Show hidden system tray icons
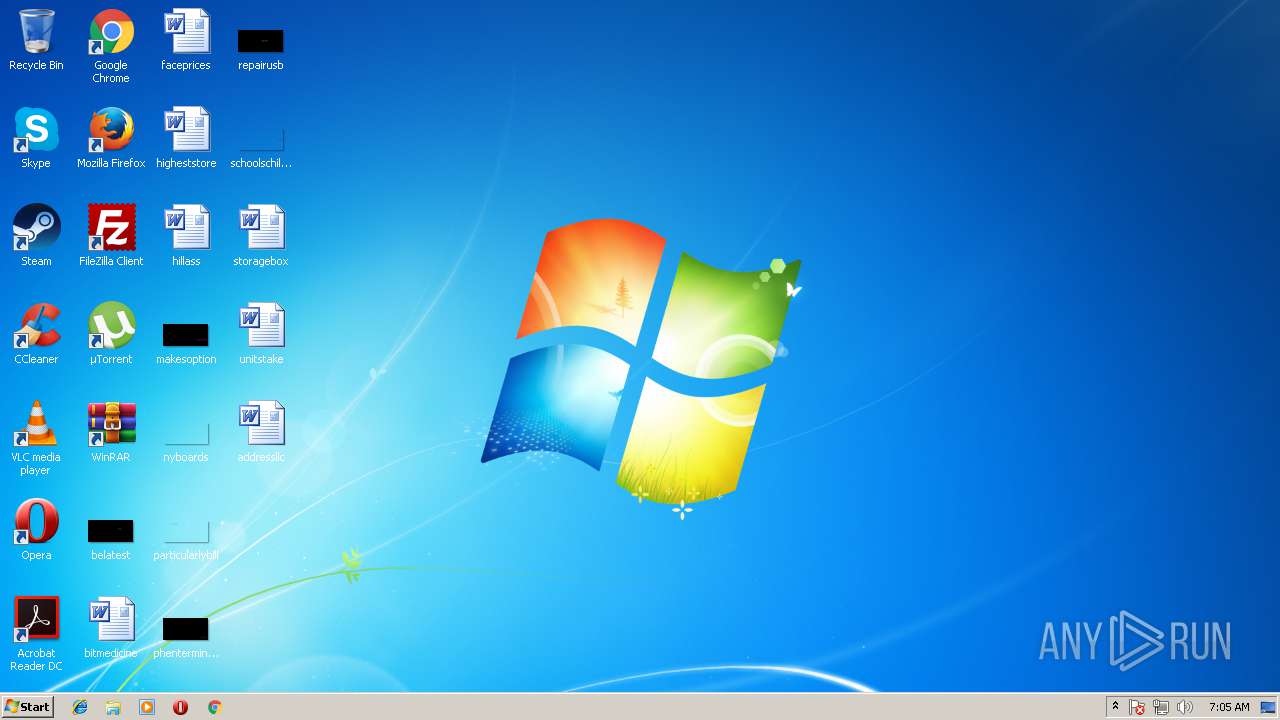 click(x=1115, y=707)
